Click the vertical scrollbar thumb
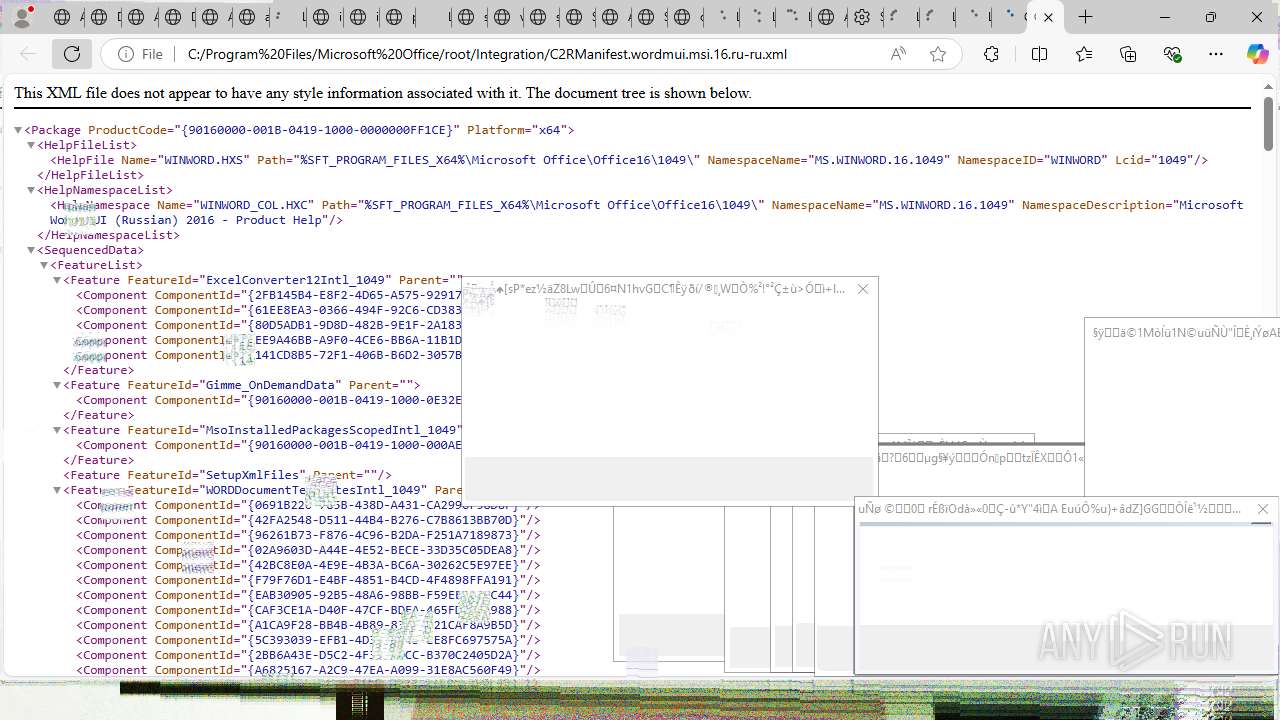Image resolution: width=1280 pixels, height=720 pixels. [x=1269, y=125]
